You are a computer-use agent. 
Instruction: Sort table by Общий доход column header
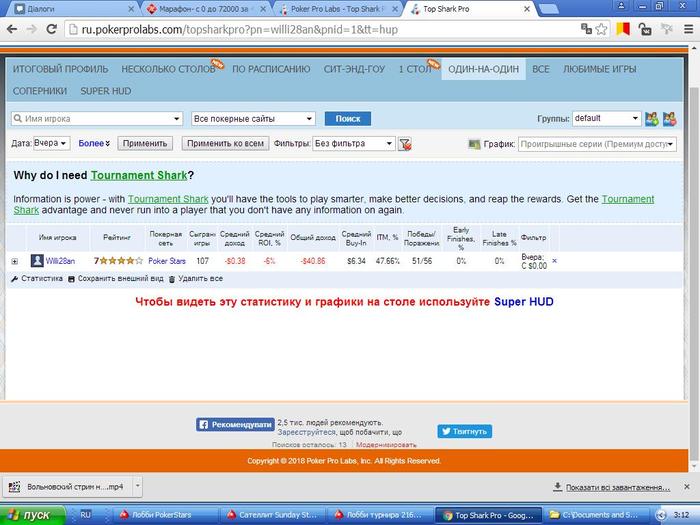point(313,238)
